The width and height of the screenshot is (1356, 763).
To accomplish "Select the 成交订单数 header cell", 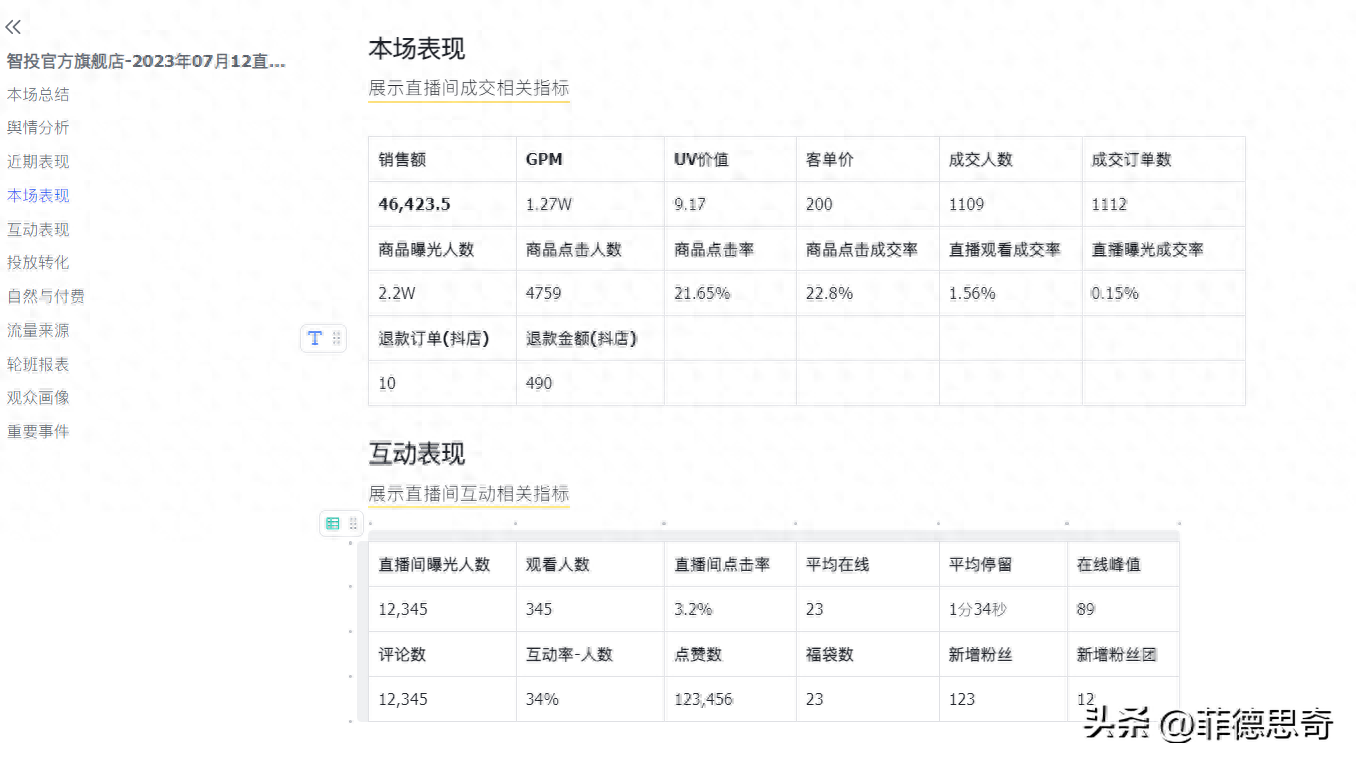I will [1164, 159].
